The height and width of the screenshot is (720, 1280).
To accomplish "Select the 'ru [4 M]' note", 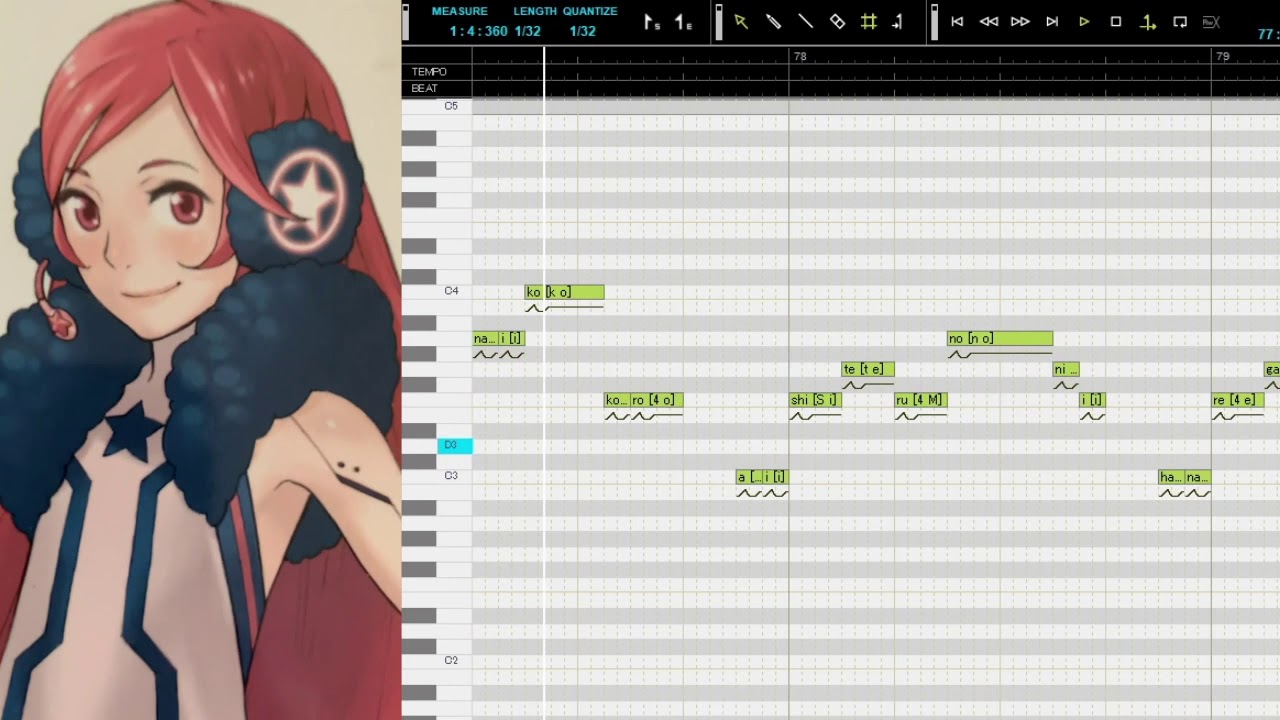I will click(x=921, y=400).
